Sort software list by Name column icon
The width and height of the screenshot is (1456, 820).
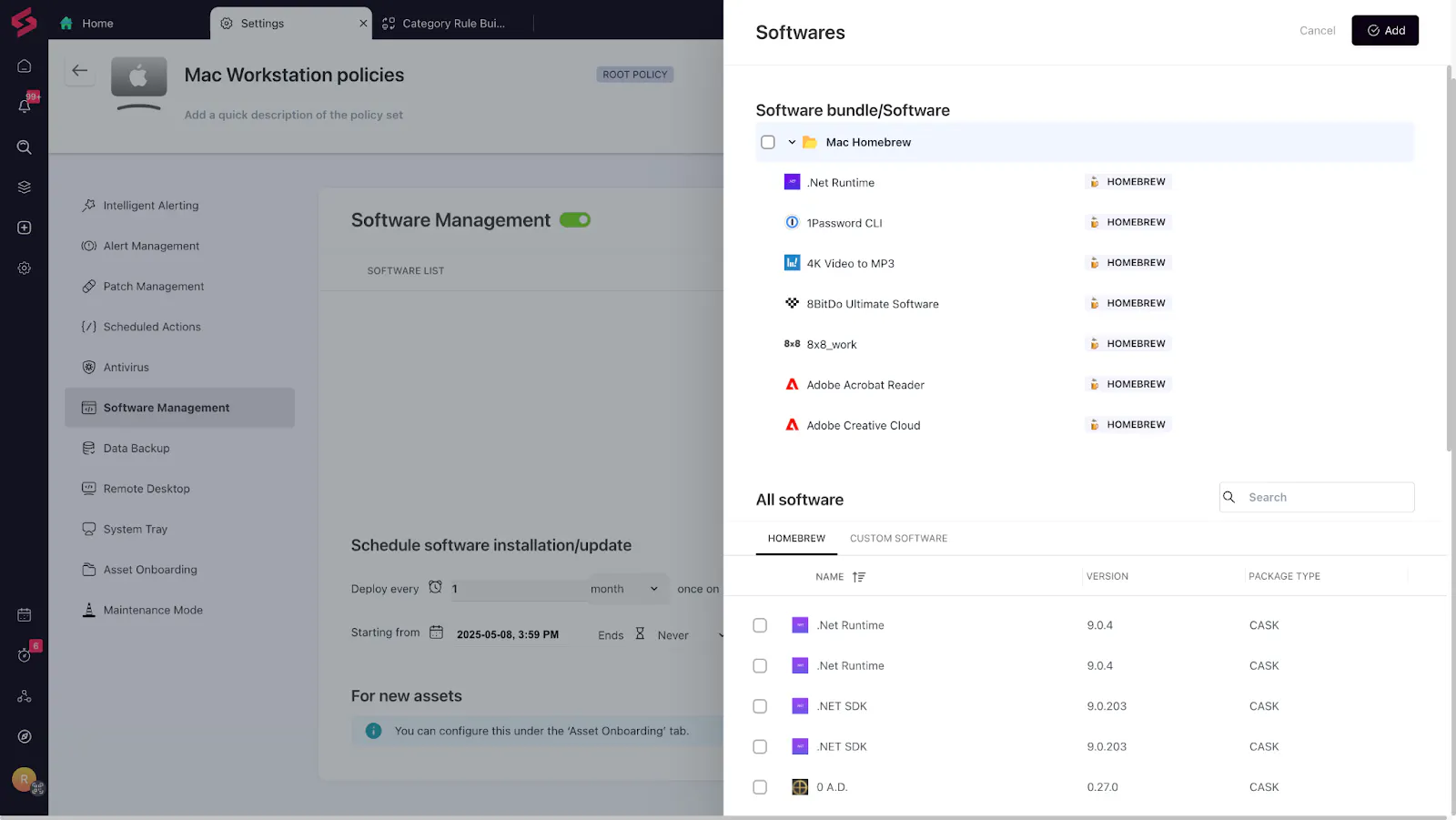click(858, 577)
